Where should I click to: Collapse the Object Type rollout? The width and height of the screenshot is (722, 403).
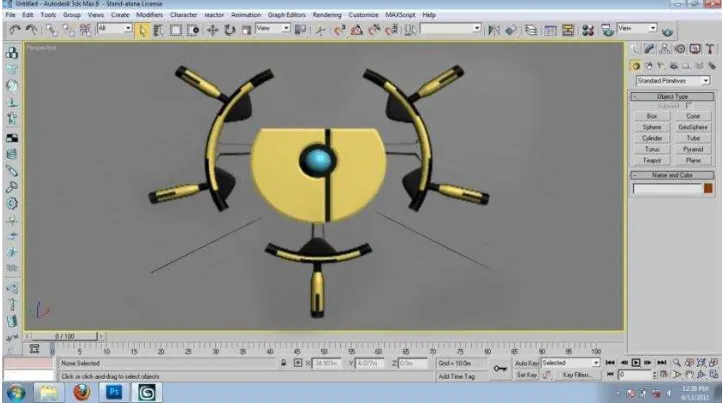coord(672,97)
